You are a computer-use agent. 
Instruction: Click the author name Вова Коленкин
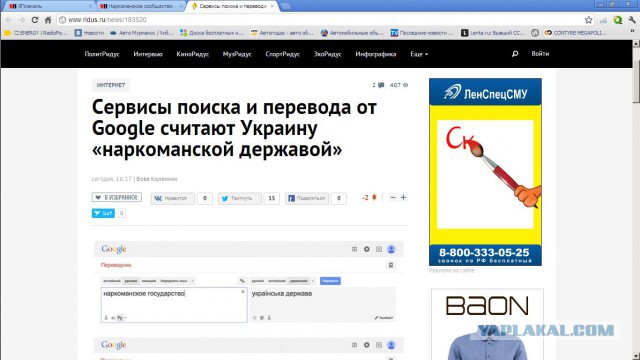pos(157,179)
